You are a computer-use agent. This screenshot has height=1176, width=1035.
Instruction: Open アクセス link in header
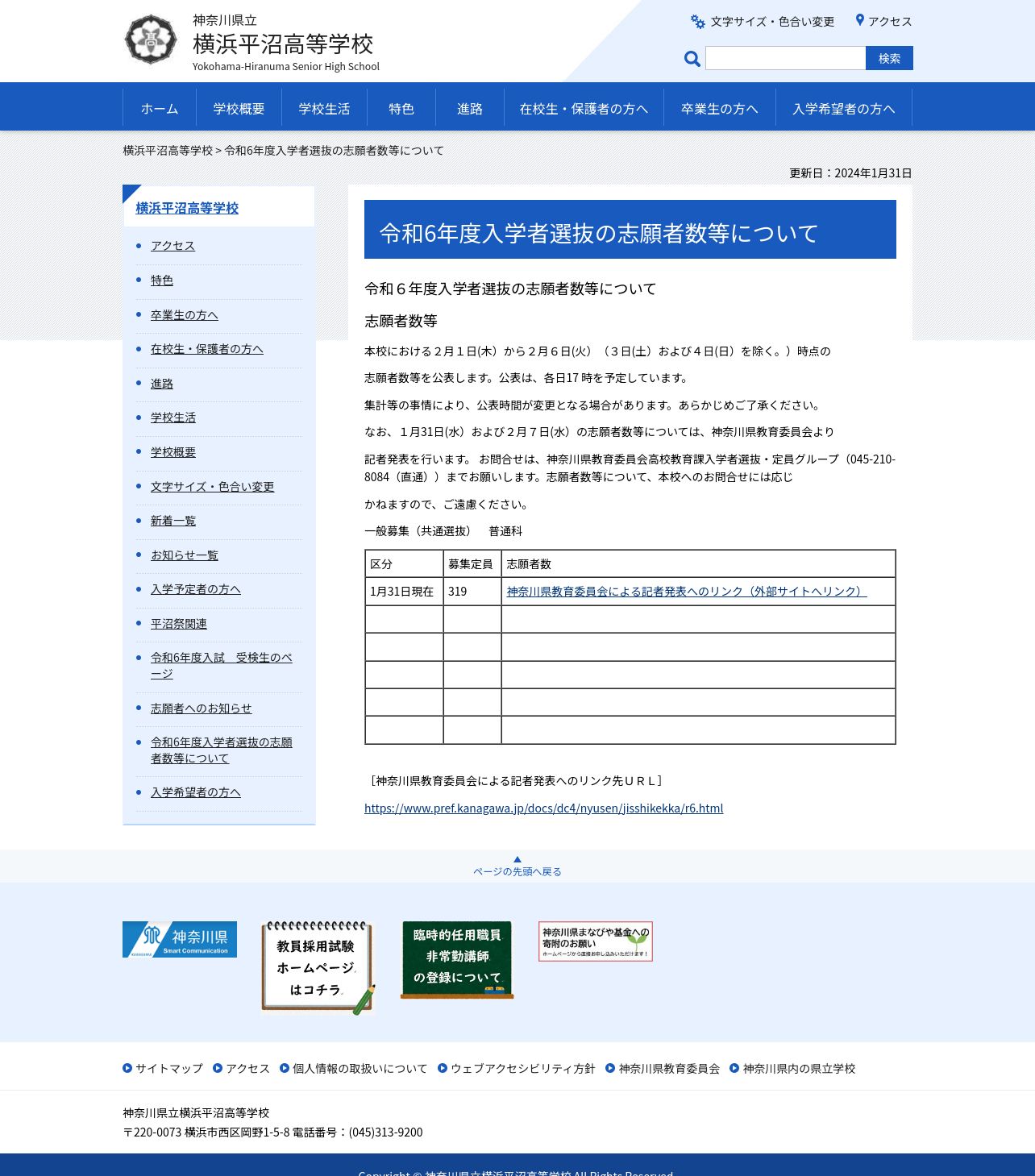(890, 22)
